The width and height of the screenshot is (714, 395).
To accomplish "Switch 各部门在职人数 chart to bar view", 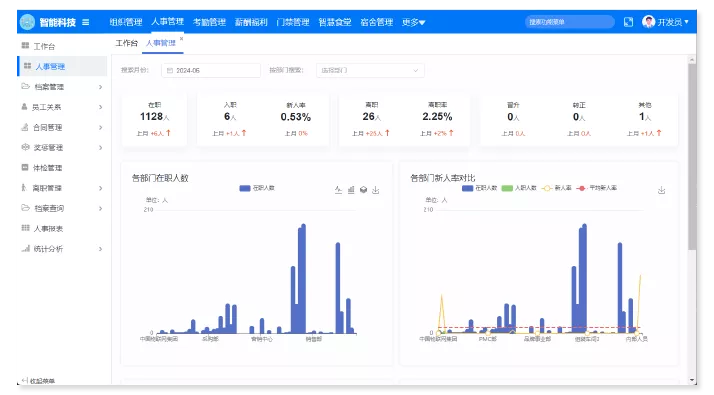I will tap(351, 190).
